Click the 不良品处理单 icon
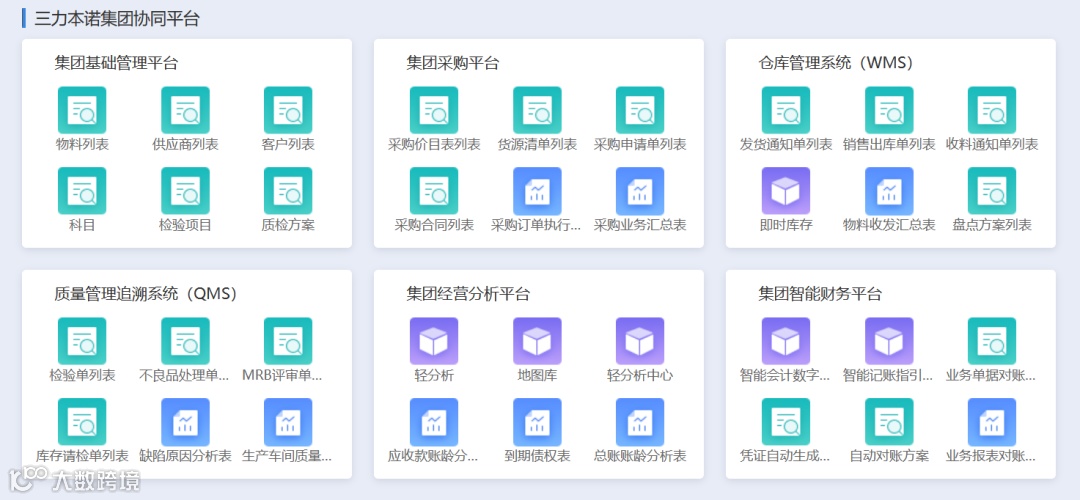The width and height of the screenshot is (1080, 500). (185, 341)
